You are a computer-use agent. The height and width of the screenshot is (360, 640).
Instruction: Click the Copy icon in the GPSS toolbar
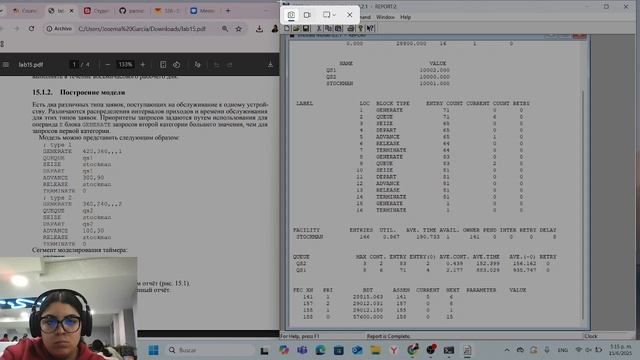[x=329, y=29]
